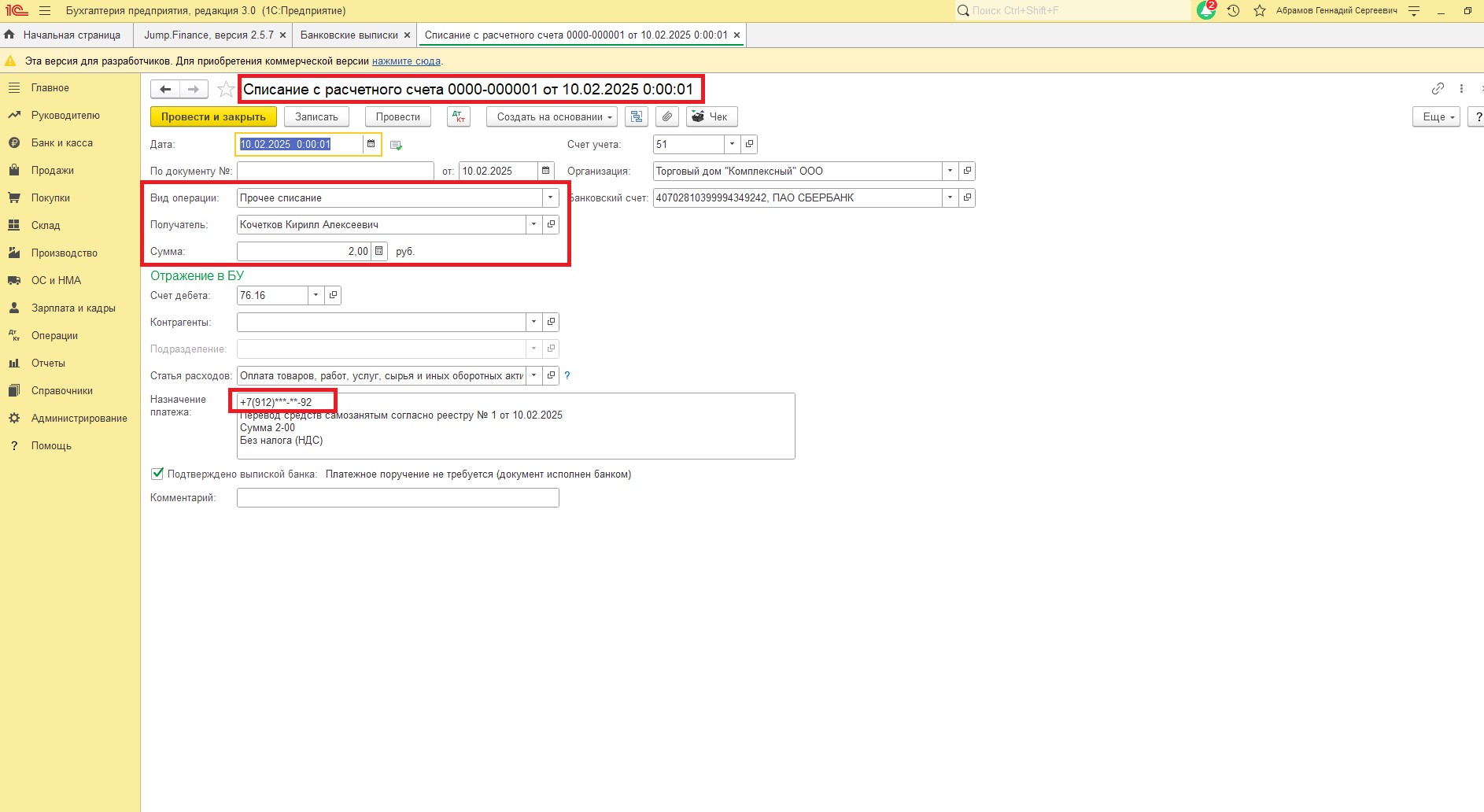Open history icon in title bar
The height and width of the screenshot is (812, 1484).
click(x=1233, y=10)
